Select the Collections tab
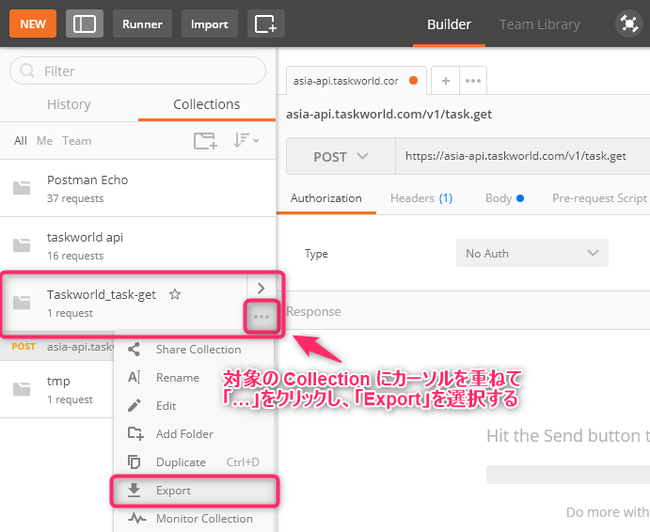 coord(206,104)
